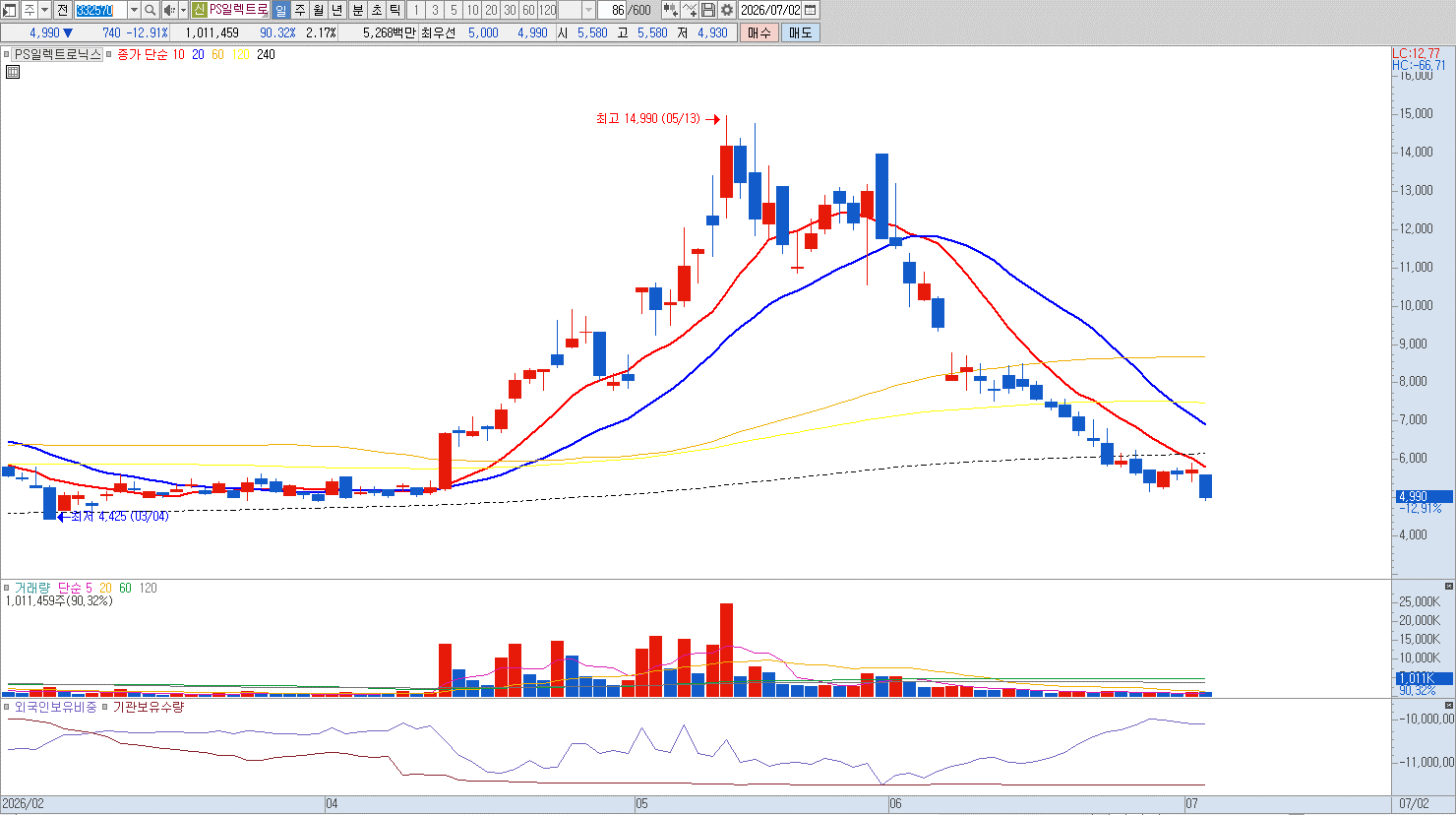The image size is (1456, 815).
Task: Select the minute (분) chart tab
Action: click(357, 10)
